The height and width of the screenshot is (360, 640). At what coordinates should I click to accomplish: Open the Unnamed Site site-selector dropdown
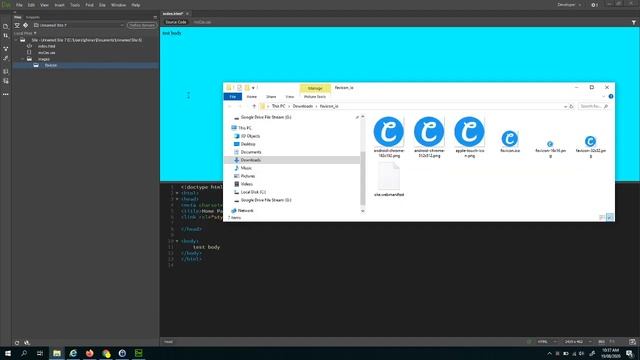(x=79, y=25)
